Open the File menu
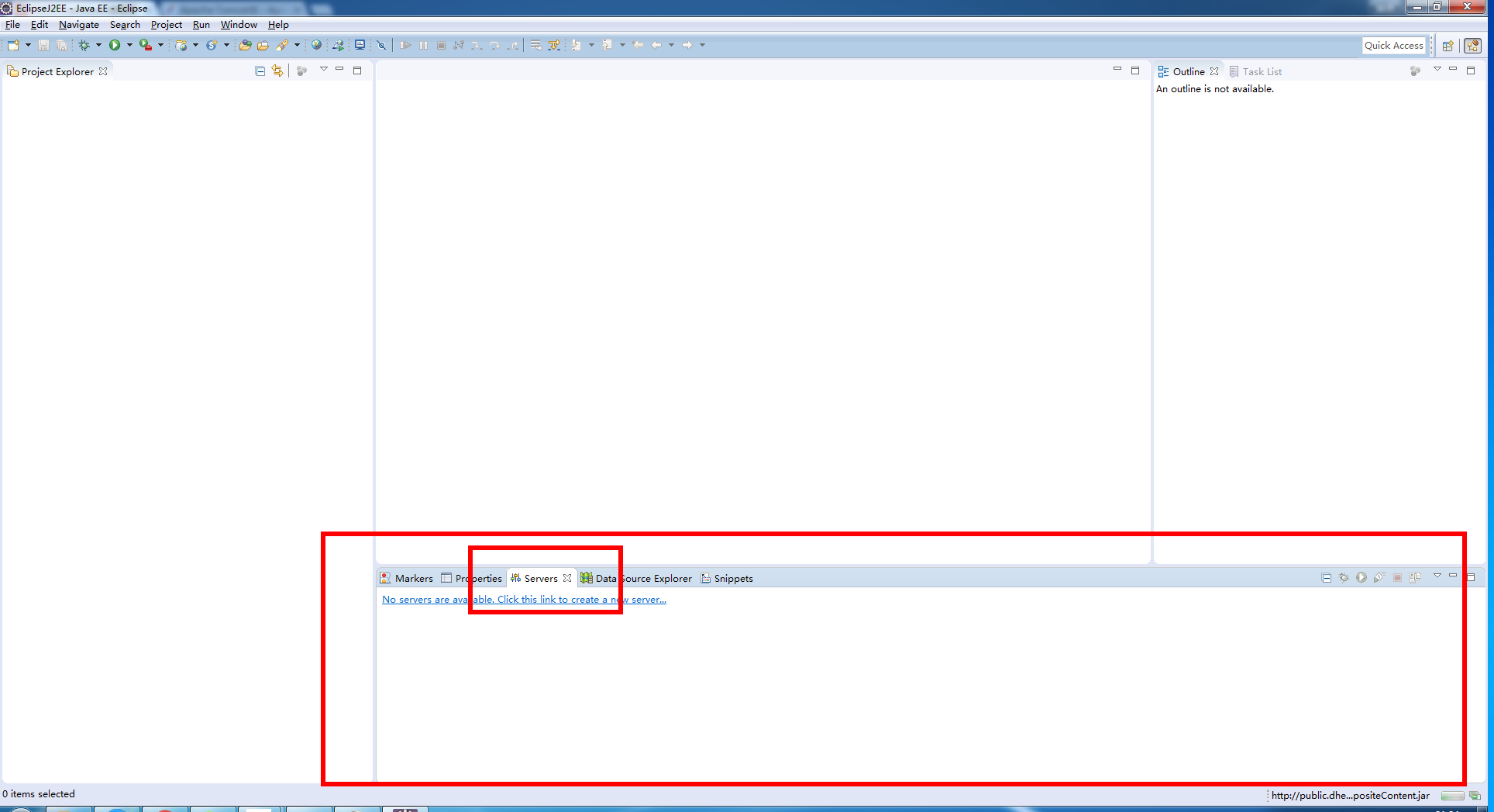This screenshot has height=812, width=1494. click(x=12, y=25)
